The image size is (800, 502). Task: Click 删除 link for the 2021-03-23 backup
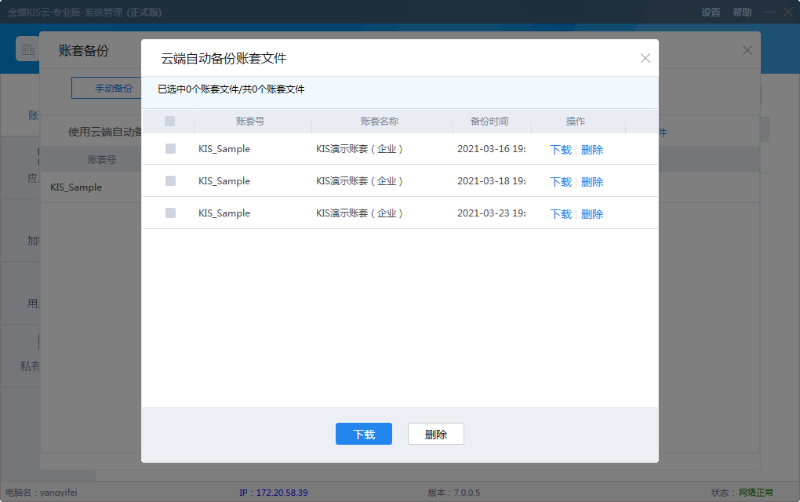pos(592,214)
